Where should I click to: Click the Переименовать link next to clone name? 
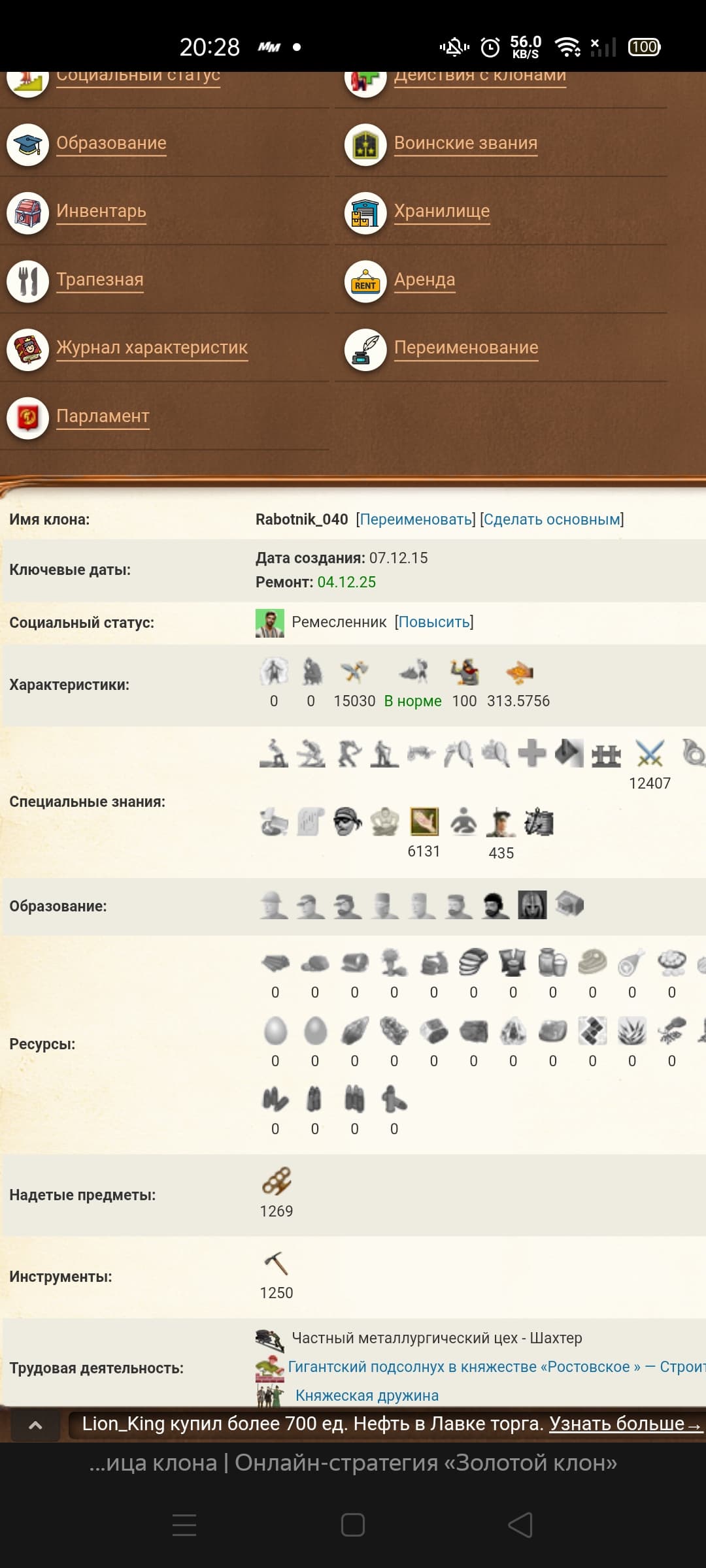pos(416,519)
